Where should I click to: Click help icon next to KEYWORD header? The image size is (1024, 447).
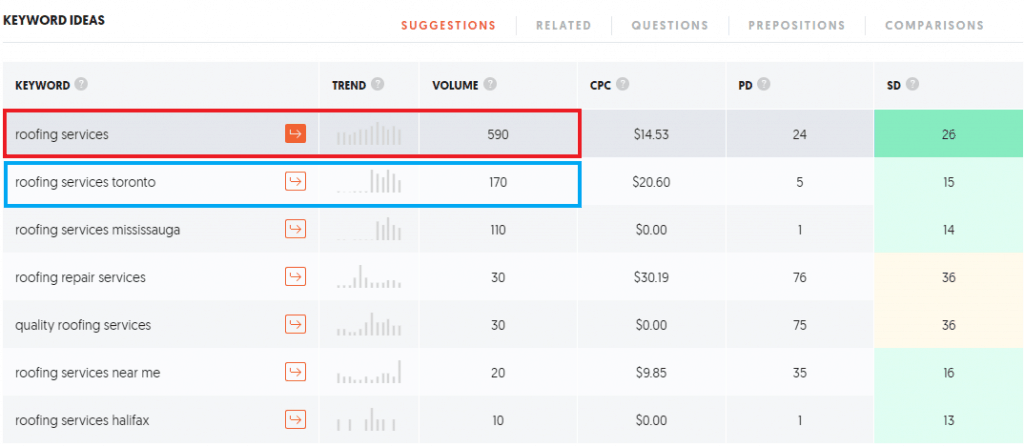81,84
